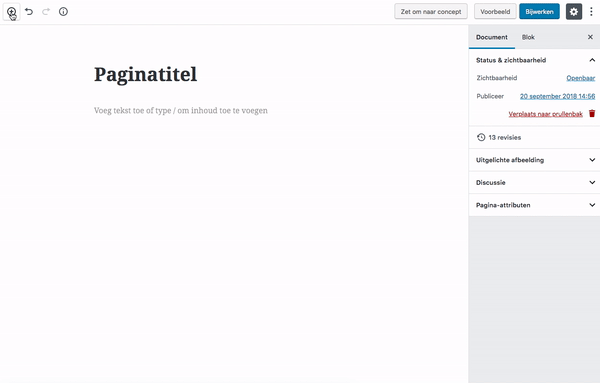Expand the Discussie panel
Screen dimensions: 600x383
pyautogui.click(x=534, y=183)
